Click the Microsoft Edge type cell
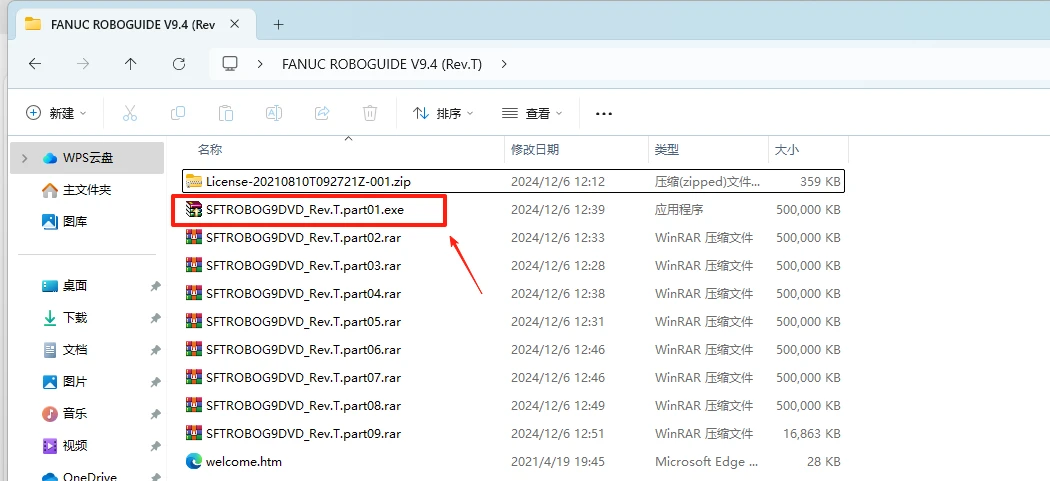The height and width of the screenshot is (481, 1050). click(x=706, y=462)
